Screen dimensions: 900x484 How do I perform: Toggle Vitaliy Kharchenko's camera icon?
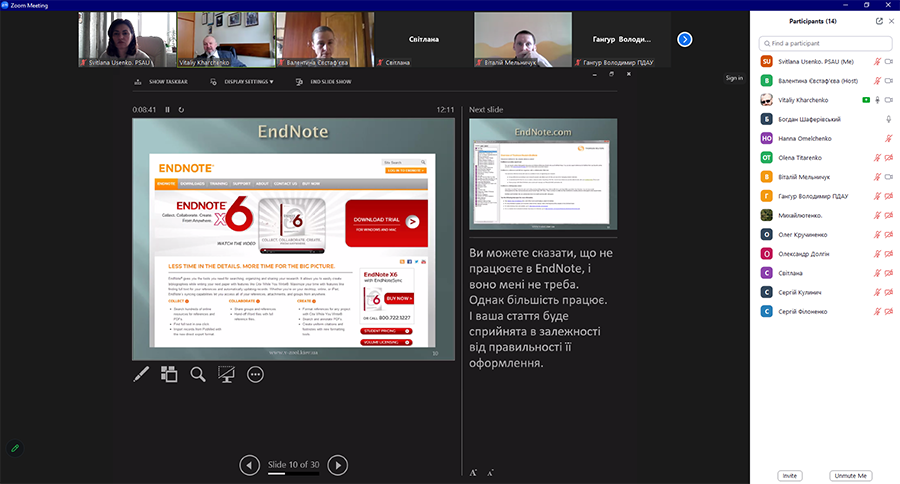[889, 100]
